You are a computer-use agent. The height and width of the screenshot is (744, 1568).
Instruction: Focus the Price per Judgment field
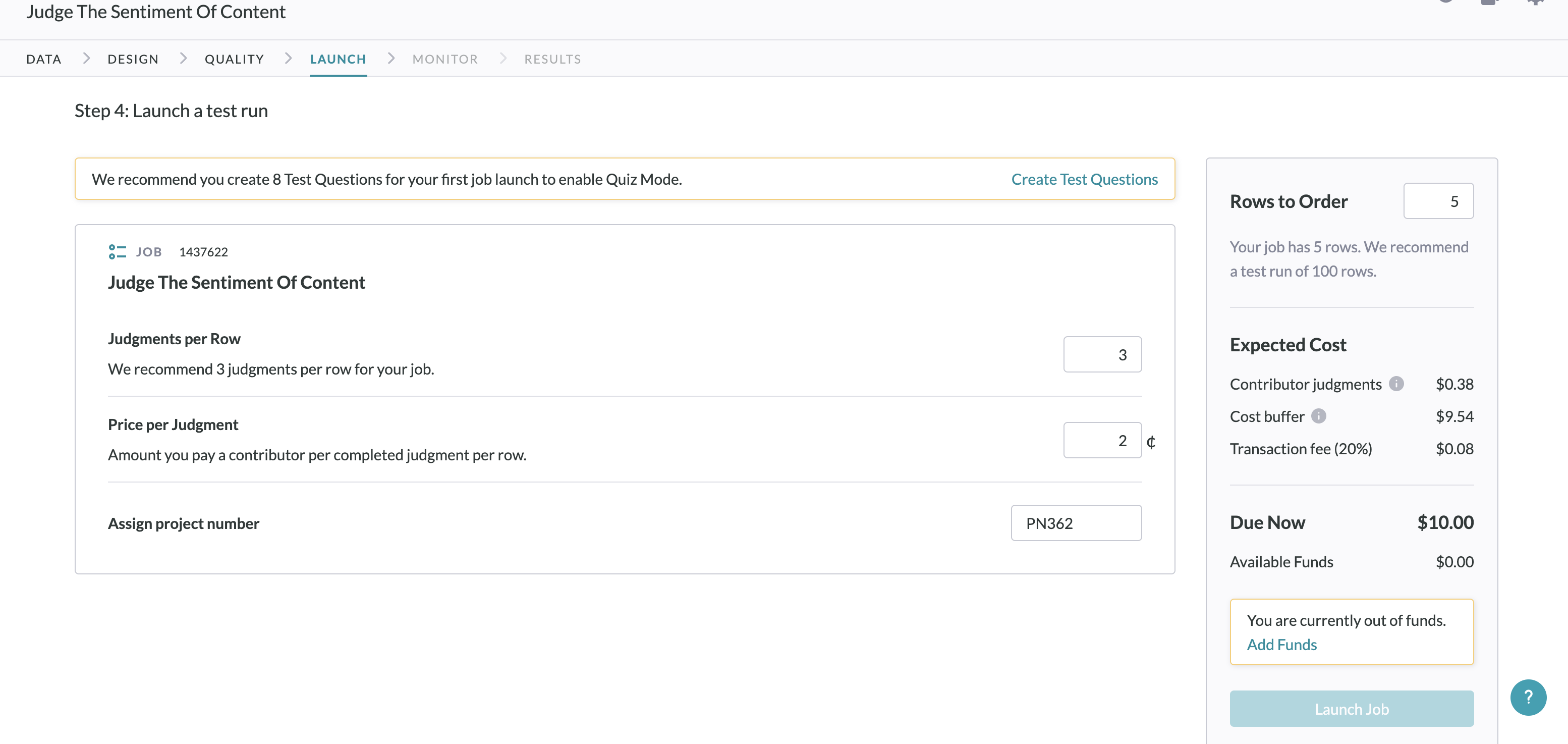pyautogui.click(x=1102, y=440)
